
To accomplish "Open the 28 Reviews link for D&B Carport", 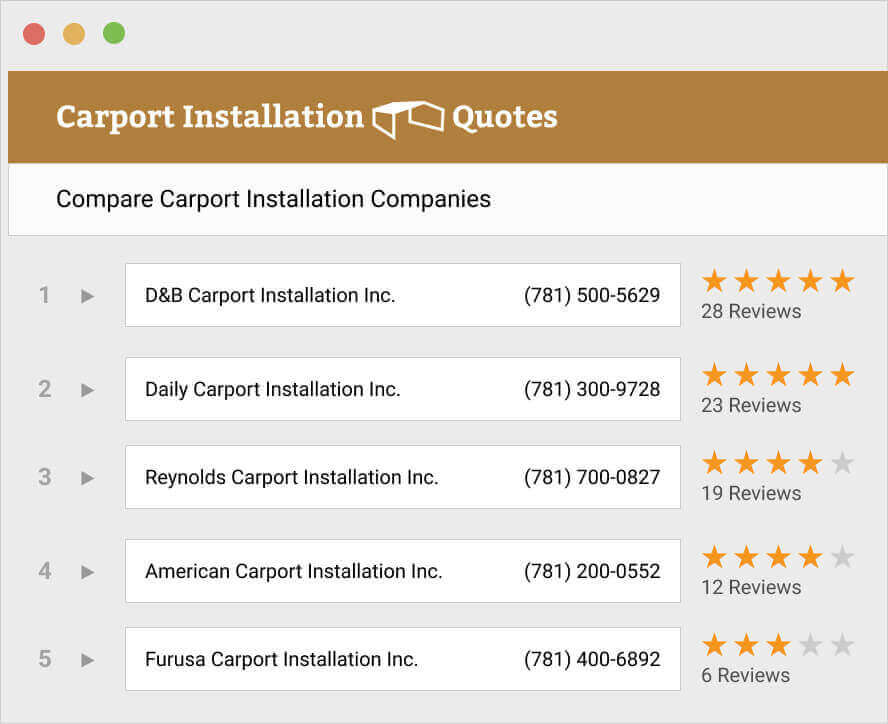I will tap(751, 311).
